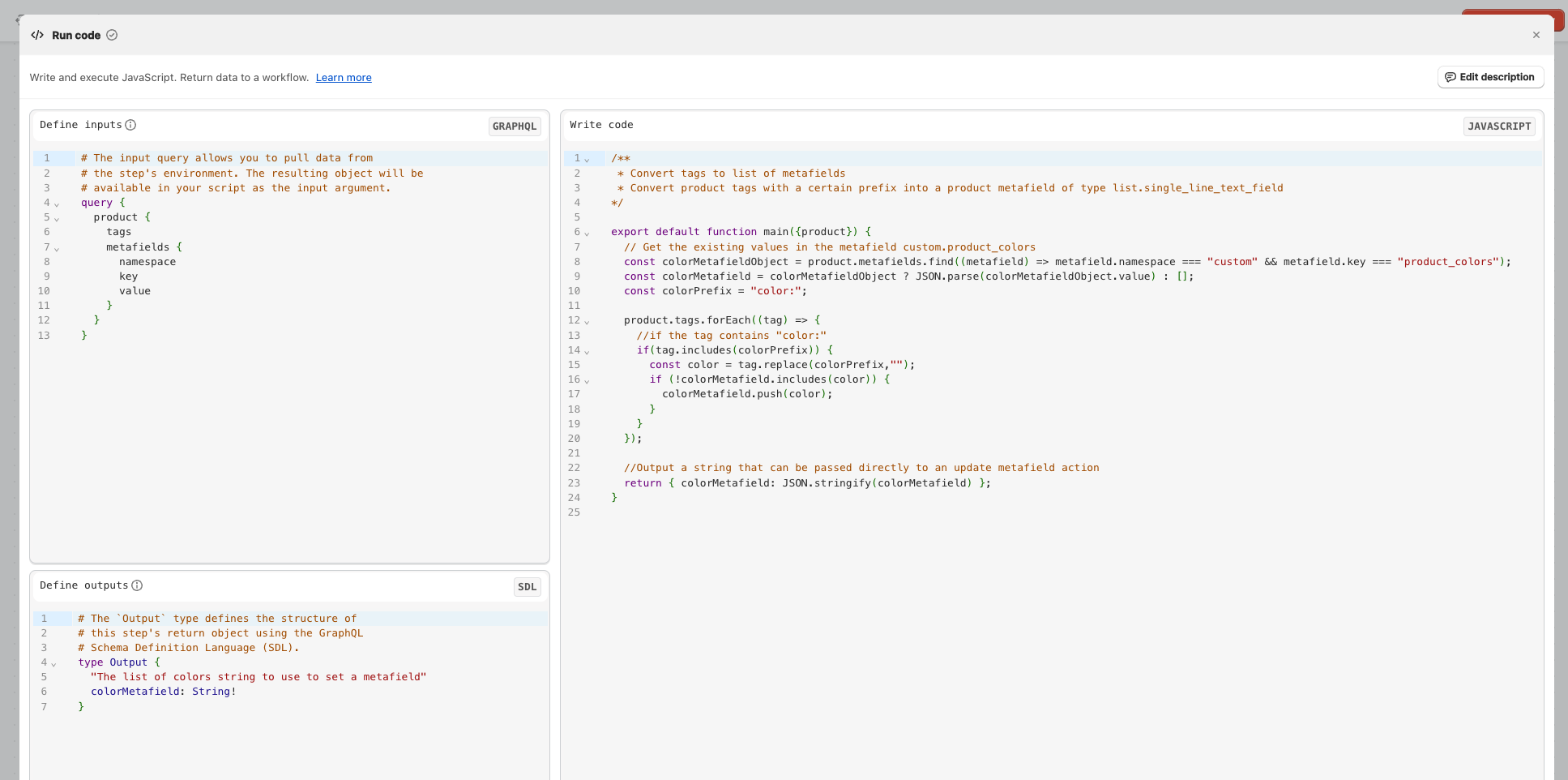This screenshot has height=780, width=1568.
Task: Close the Run code dialog
Action: [x=1536, y=35]
